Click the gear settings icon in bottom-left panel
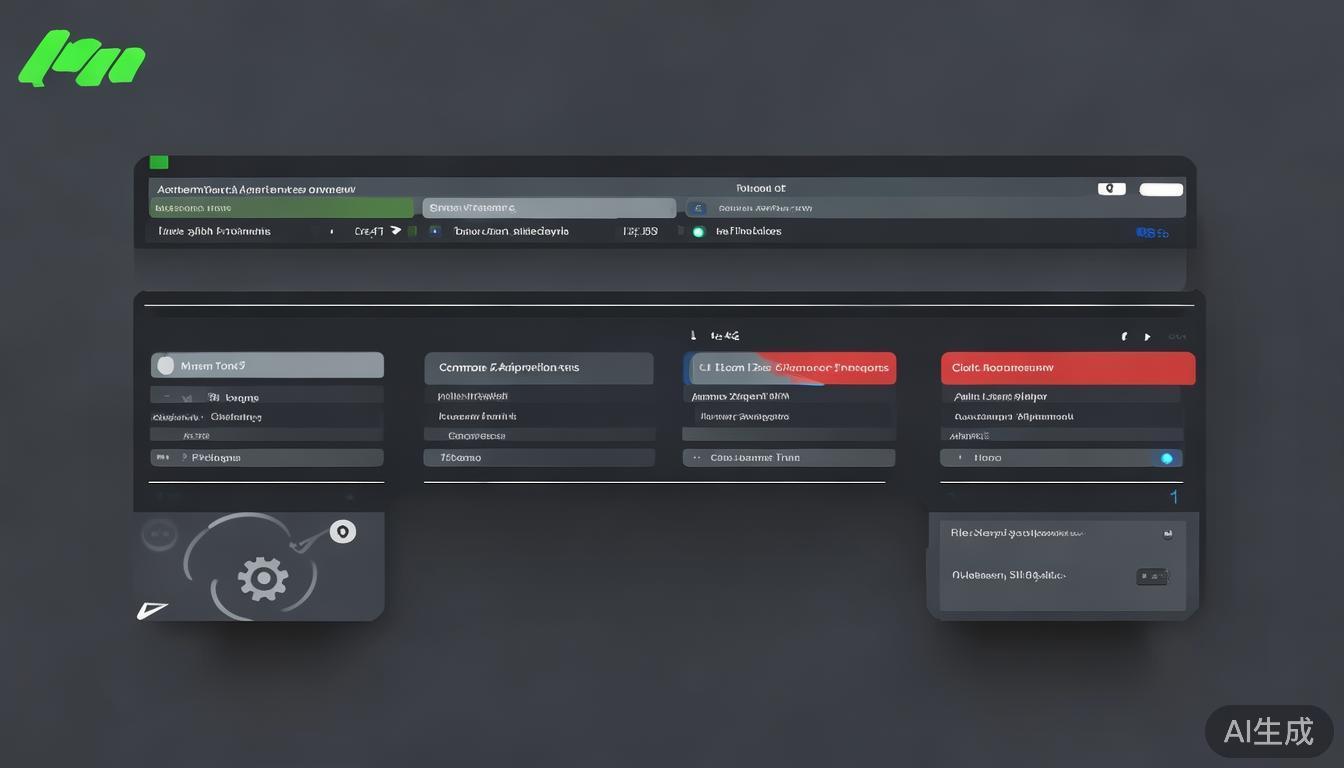 point(263,579)
